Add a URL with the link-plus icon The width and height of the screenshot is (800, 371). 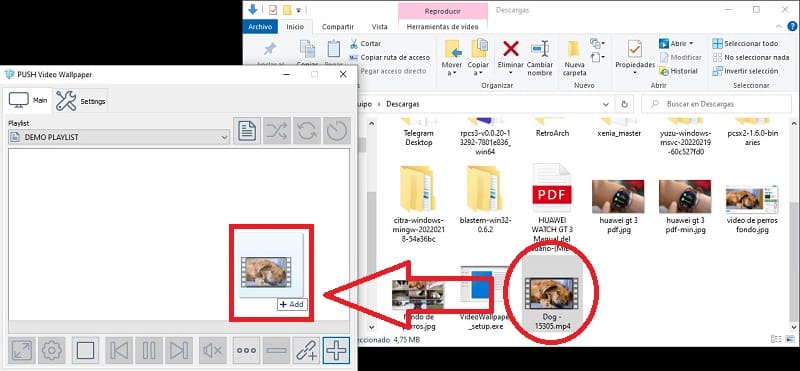click(x=307, y=351)
